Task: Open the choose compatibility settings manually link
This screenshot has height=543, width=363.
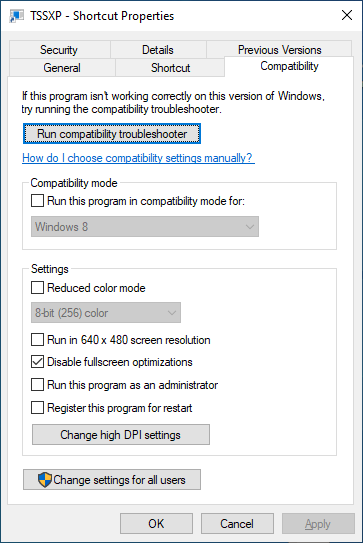Action: (x=138, y=158)
